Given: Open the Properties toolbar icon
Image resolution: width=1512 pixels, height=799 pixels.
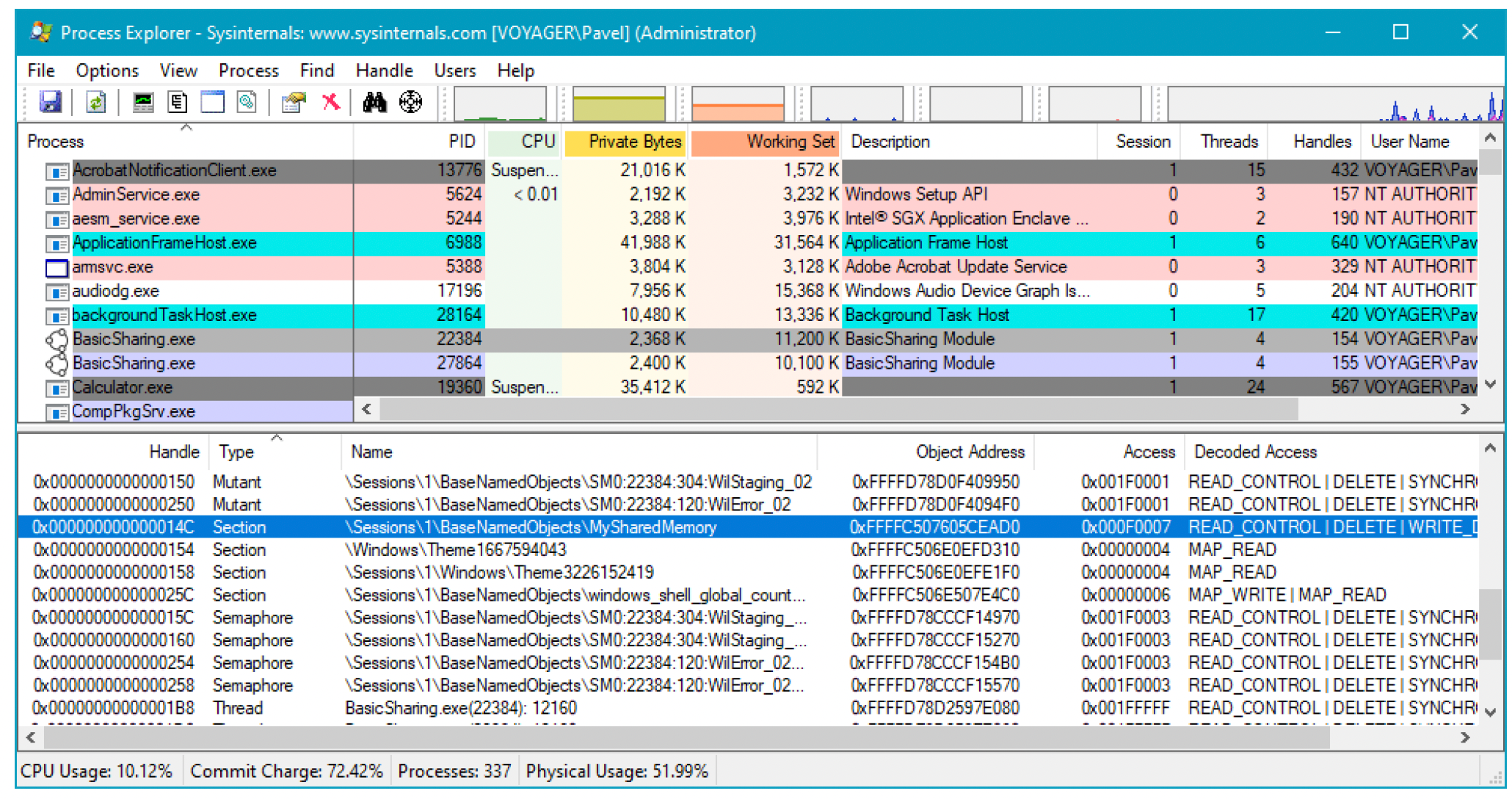Looking at the screenshot, I should [x=294, y=102].
